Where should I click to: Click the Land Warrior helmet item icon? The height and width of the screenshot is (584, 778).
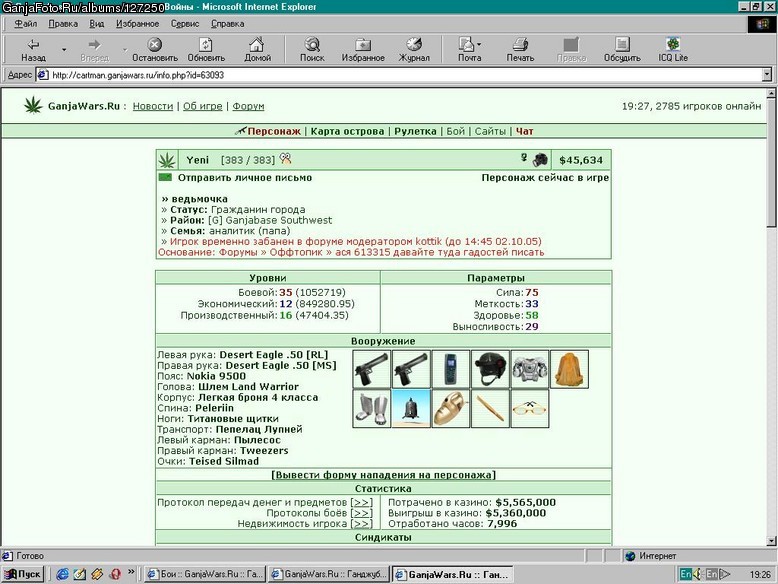(x=490, y=369)
